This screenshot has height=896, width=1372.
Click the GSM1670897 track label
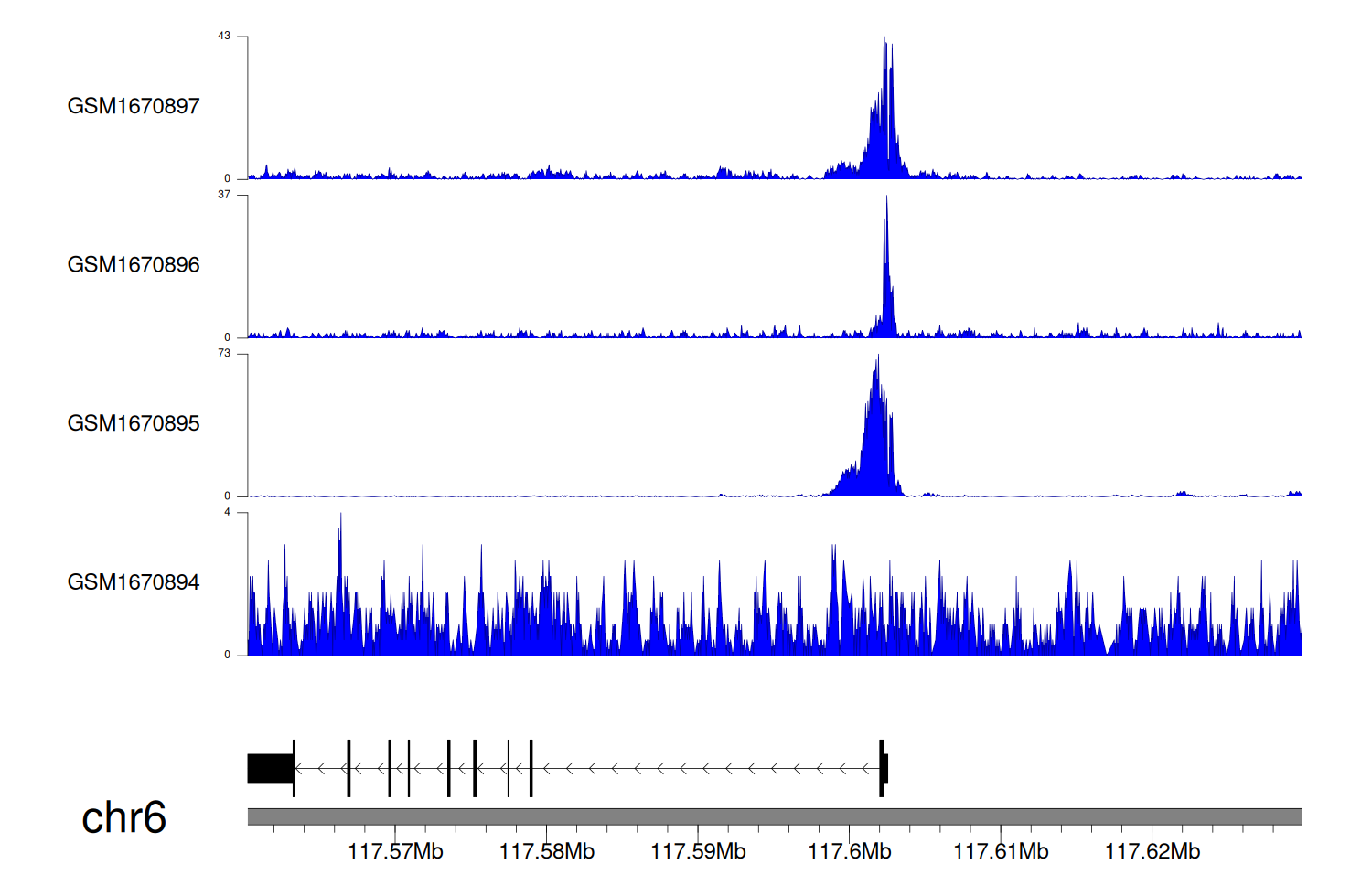tap(134, 106)
